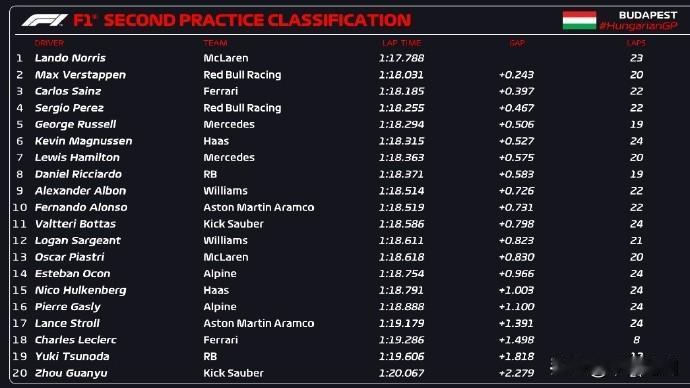Click Charles Leclerc's lap count 8
Viewport: 690px width, 388px height.
coord(637,340)
